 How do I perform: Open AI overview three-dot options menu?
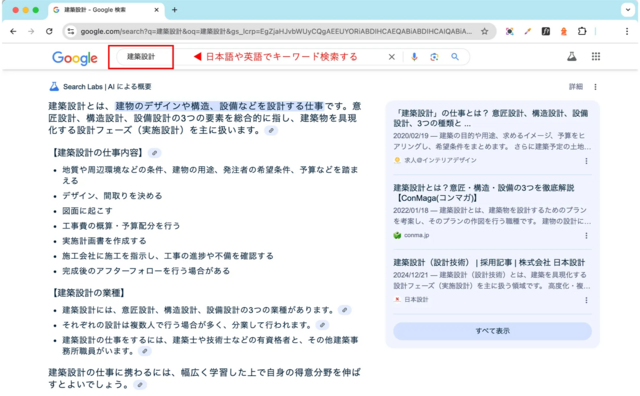click(596, 87)
